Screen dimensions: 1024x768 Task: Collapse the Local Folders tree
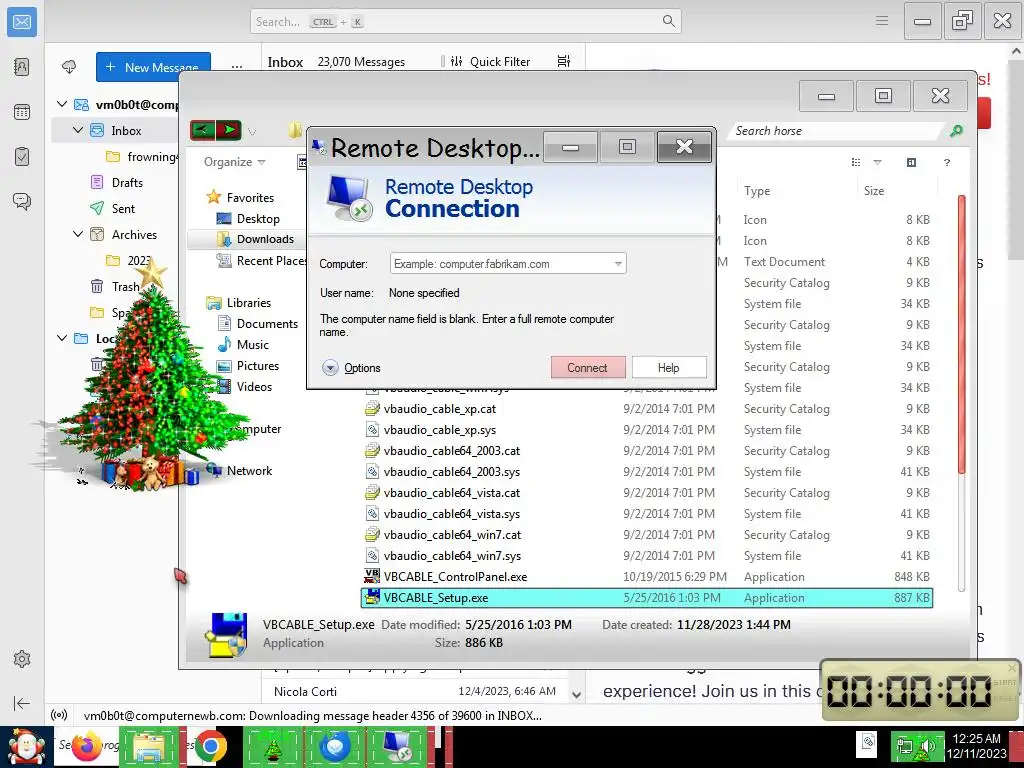tap(62, 338)
